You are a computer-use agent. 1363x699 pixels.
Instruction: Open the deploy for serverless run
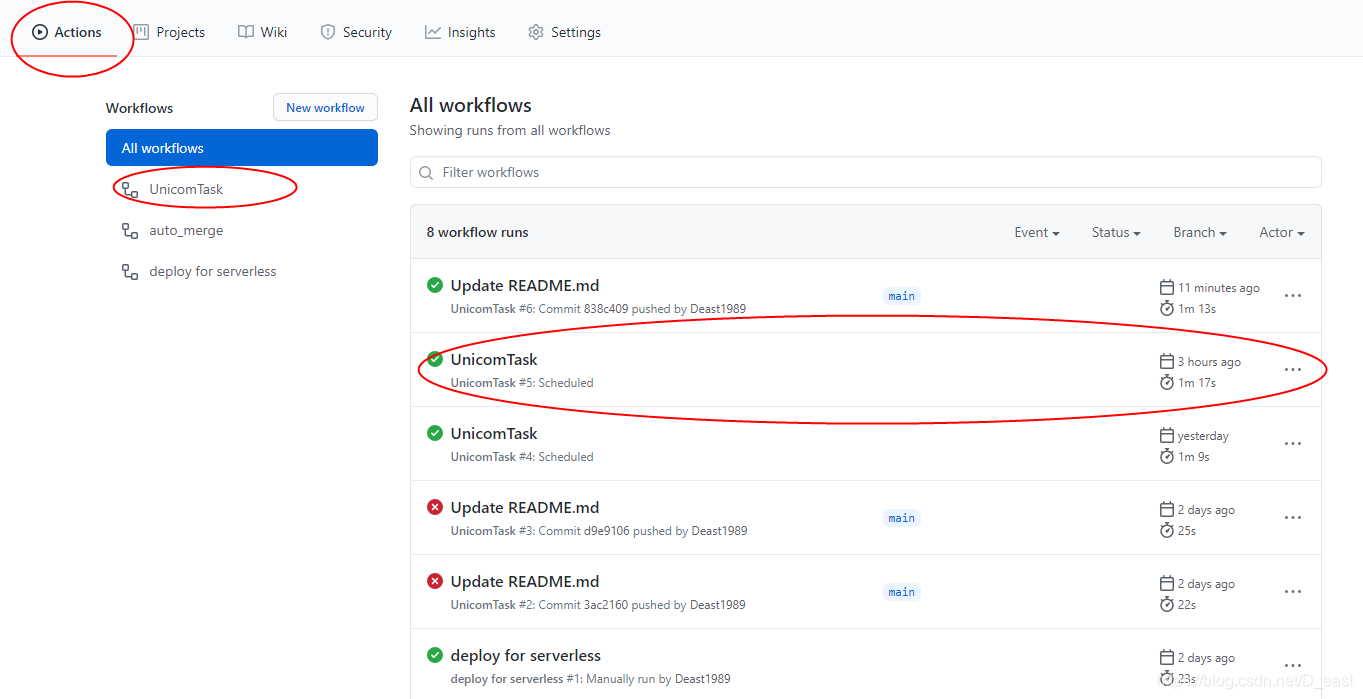point(526,655)
